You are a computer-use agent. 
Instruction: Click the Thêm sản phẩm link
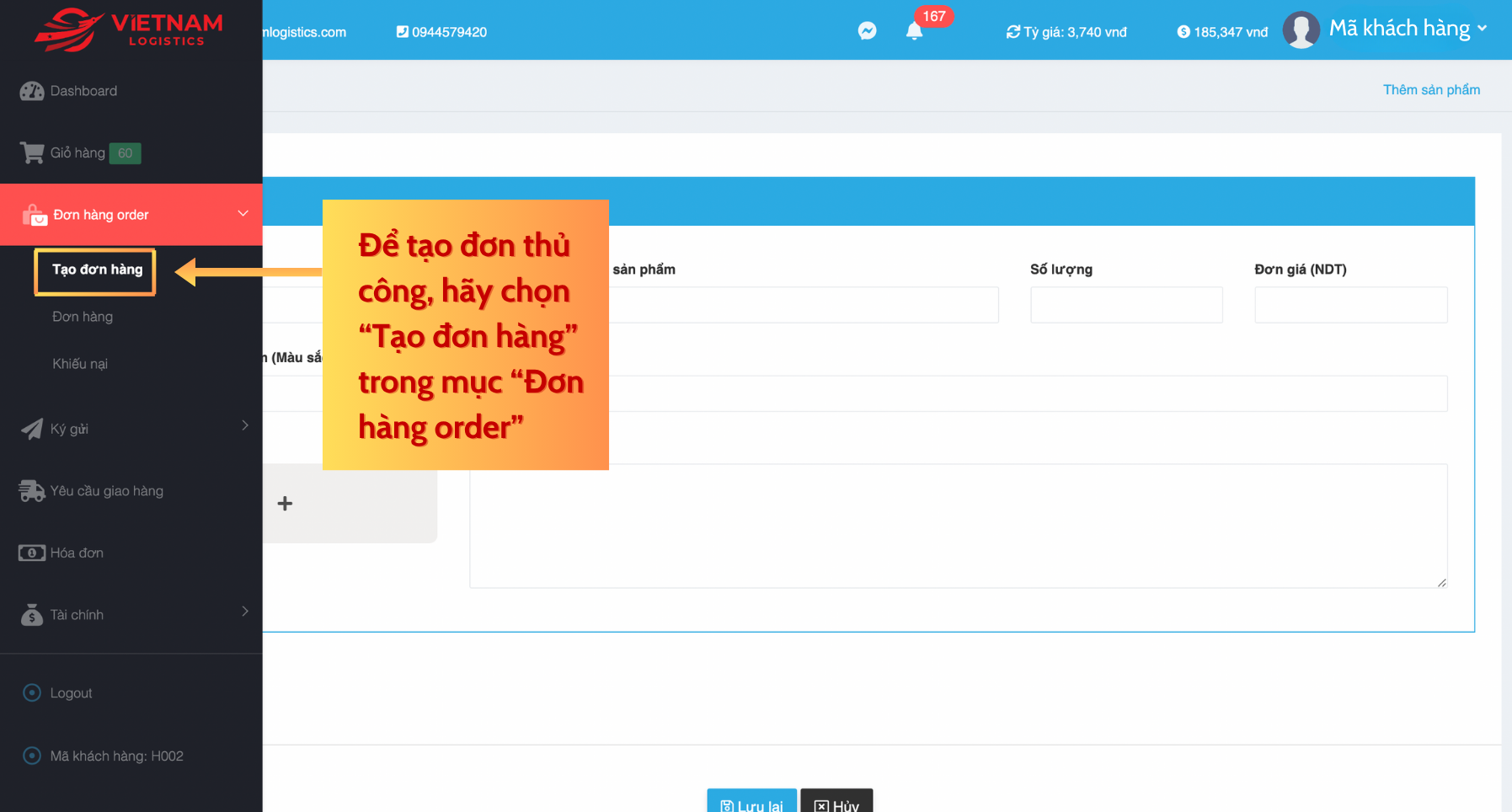click(x=1431, y=89)
